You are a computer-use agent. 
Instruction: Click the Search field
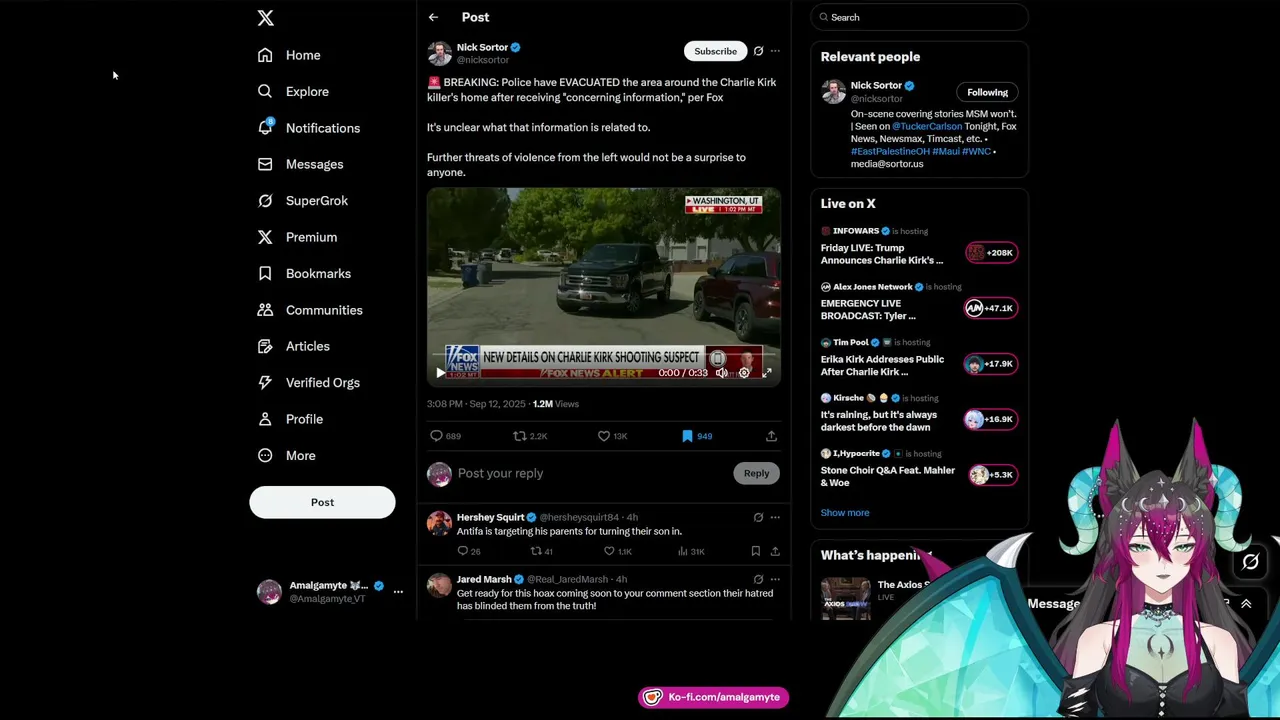click(920, 17)
